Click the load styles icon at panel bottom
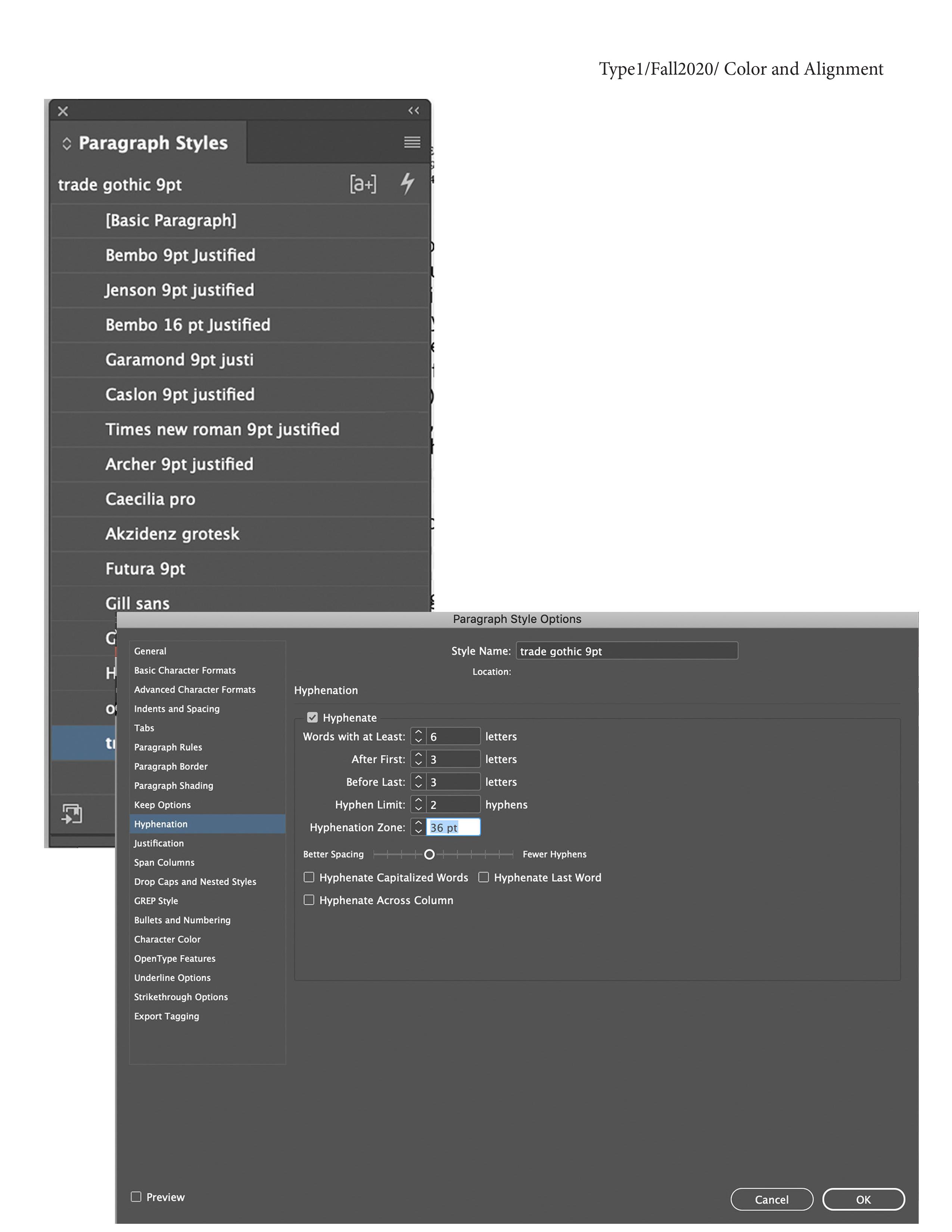This screenshot has width=952, height=1232. [x=72, y=813]
